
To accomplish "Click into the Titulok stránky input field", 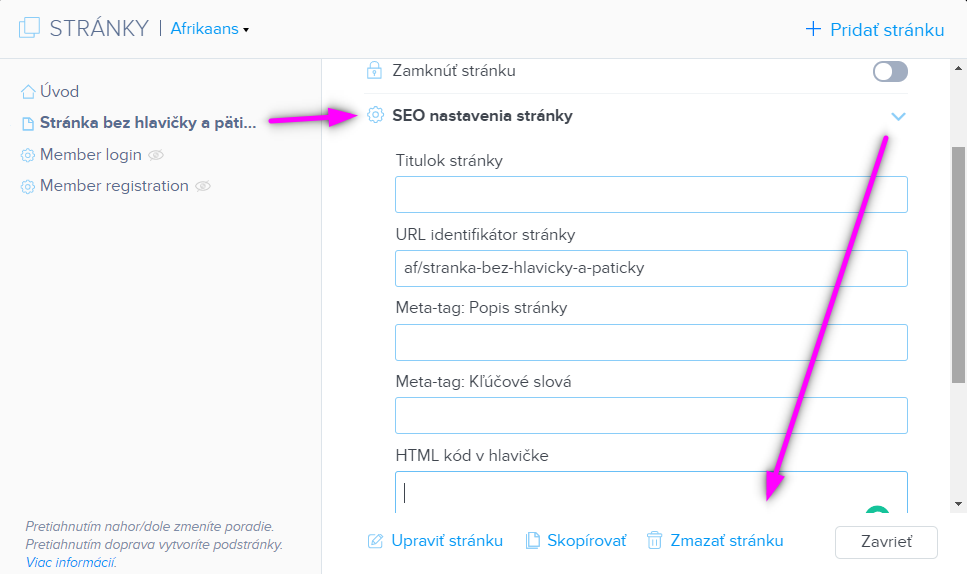I will pyautogui.click(x=651, y=194).
